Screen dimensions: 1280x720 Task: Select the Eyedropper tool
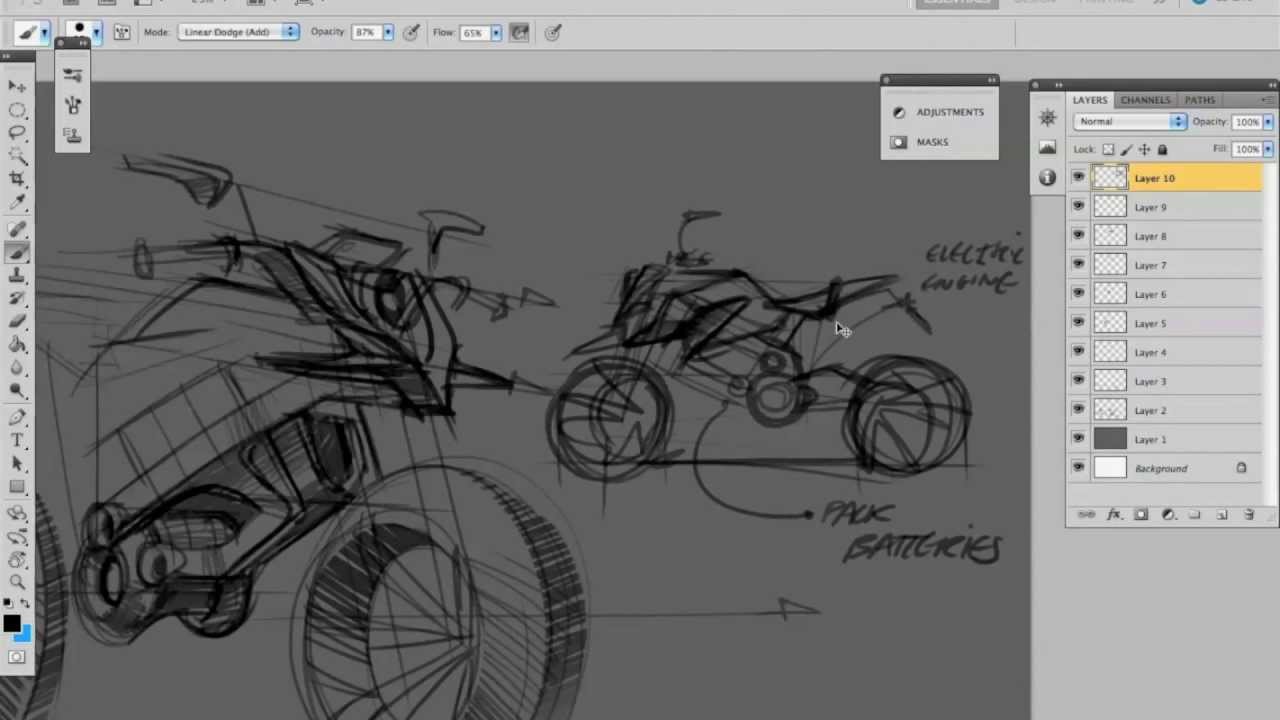[x=17, y=201]
